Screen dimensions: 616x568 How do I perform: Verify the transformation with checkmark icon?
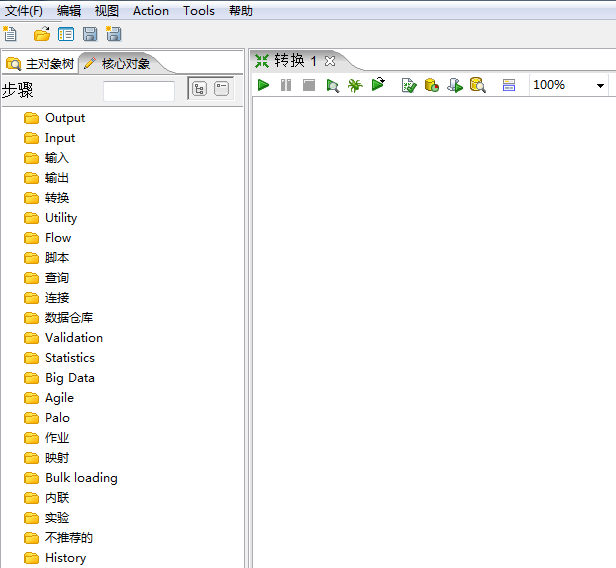[x=409, y=85]
